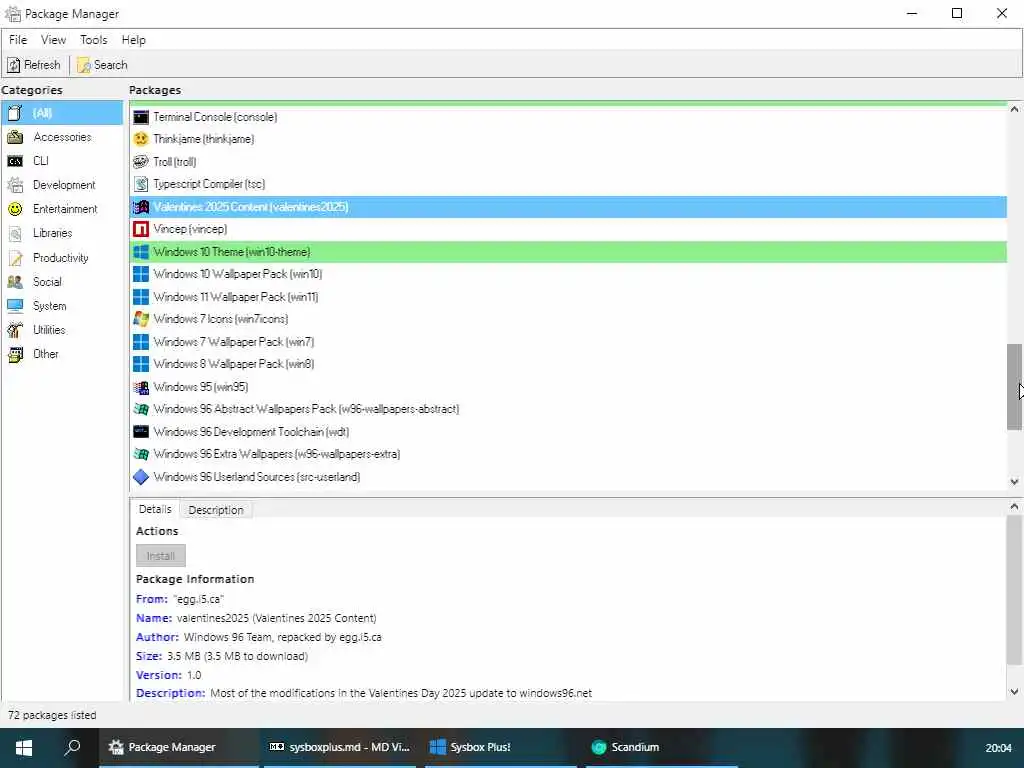Click details pane scroll up arrow
The image size is (1024, 768).
click(1014, 506)
